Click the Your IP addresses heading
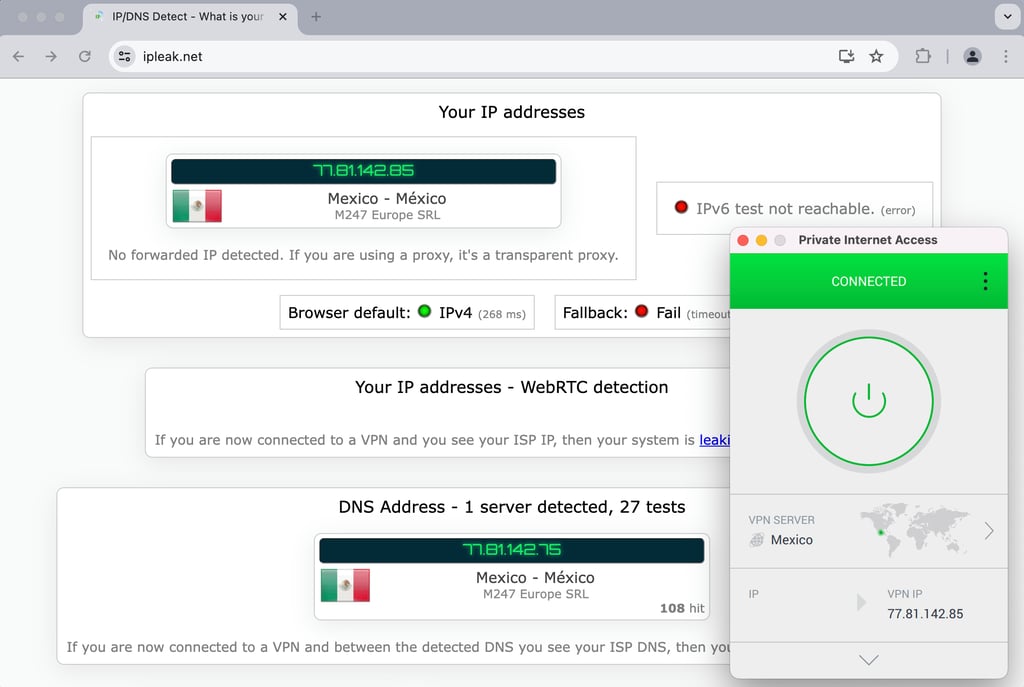1024x687 pixels. pyautogui.click(x=511, y=112)
